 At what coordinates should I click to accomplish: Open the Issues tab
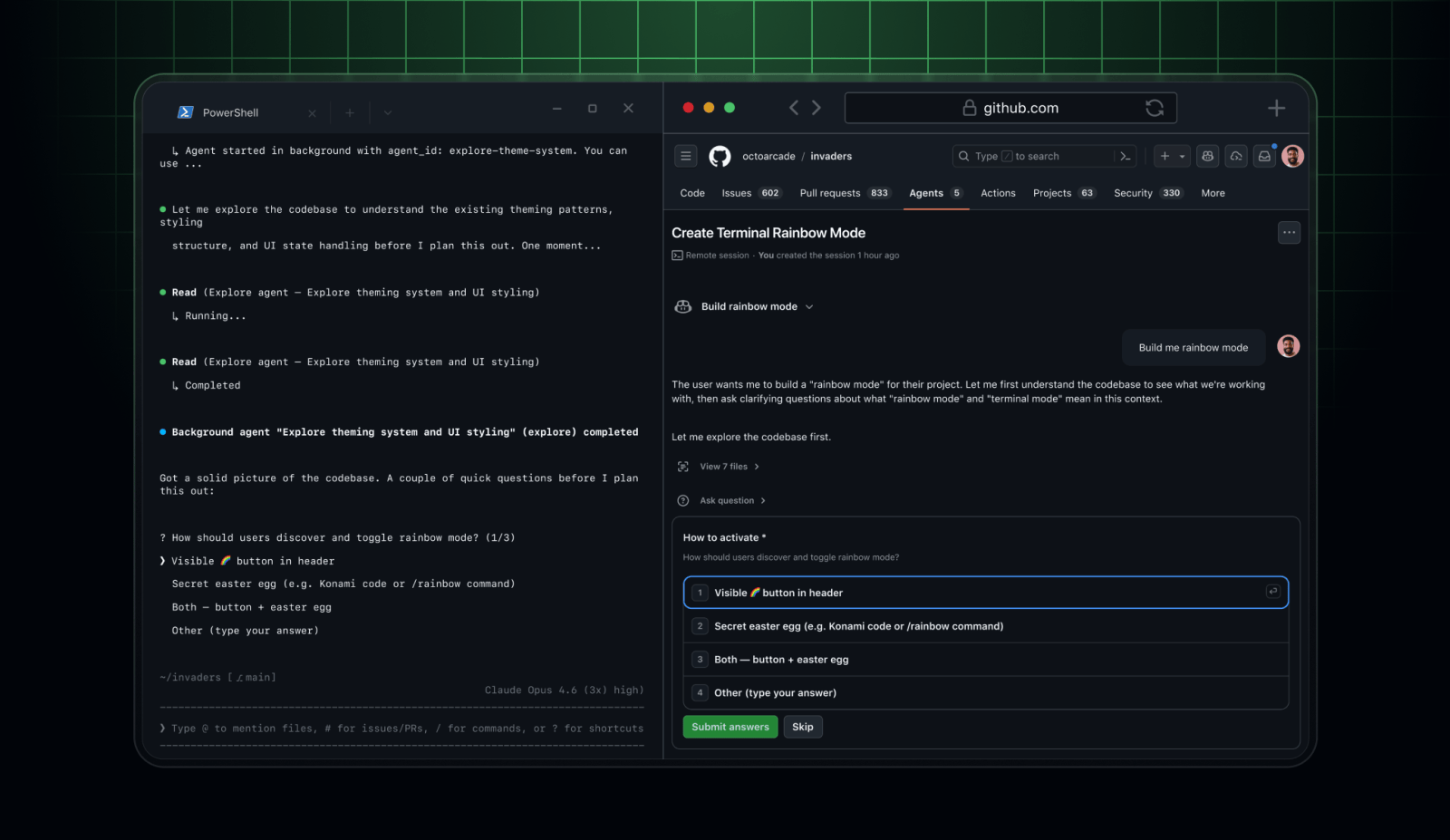tap(750, 193)
